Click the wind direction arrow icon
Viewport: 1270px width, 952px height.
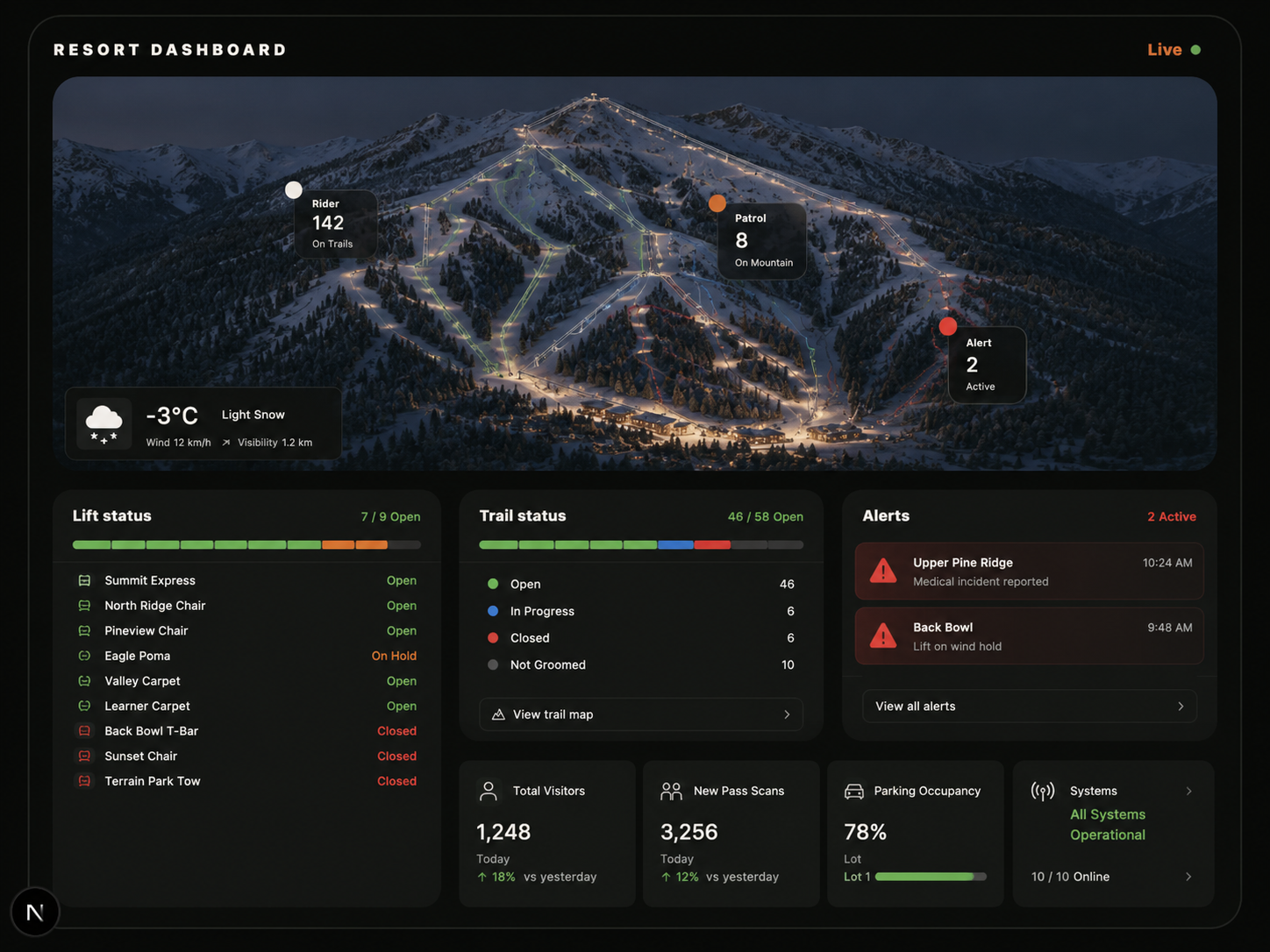[x=226, y=443]
